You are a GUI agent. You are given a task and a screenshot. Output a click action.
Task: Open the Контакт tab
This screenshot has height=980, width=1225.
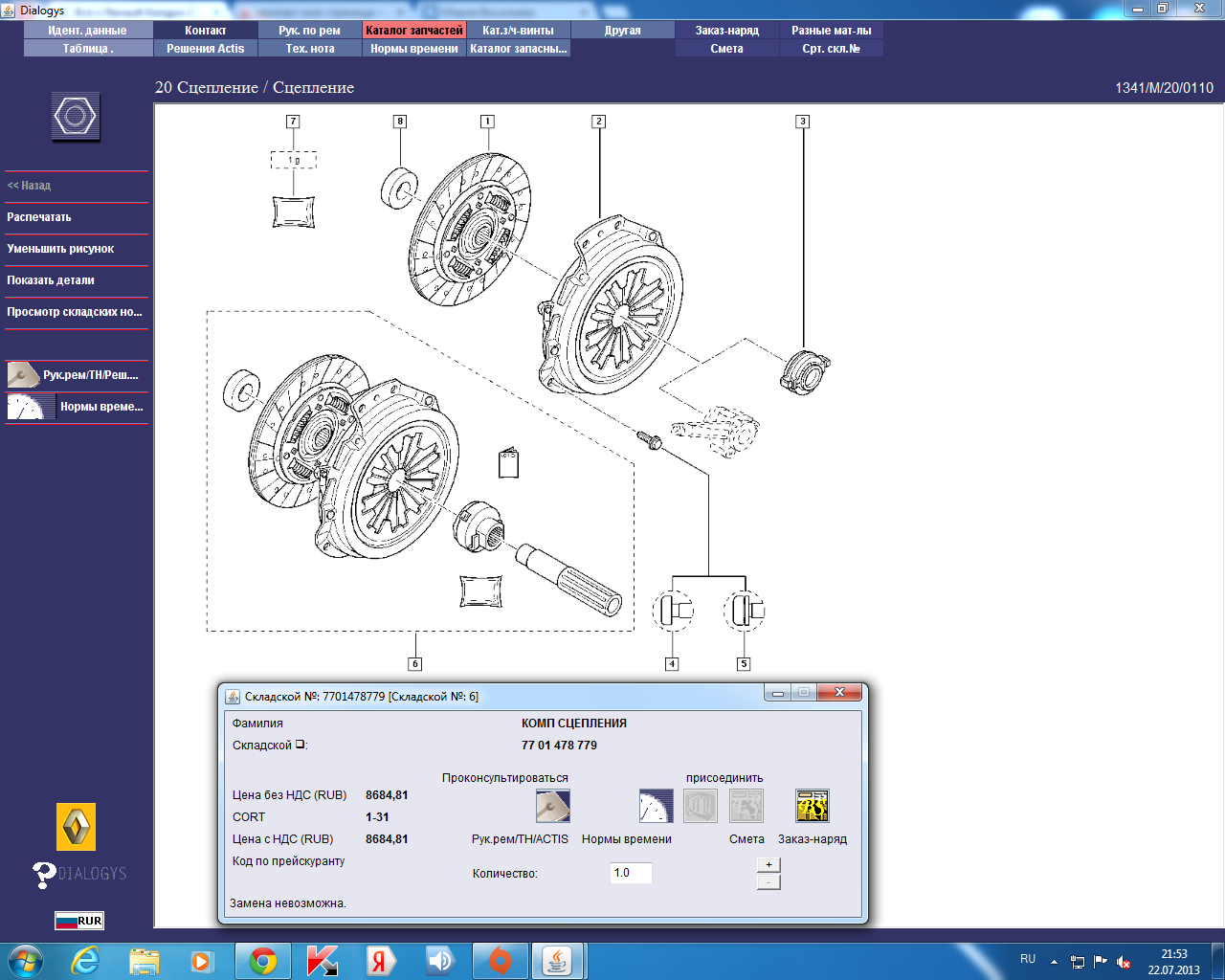206,31
